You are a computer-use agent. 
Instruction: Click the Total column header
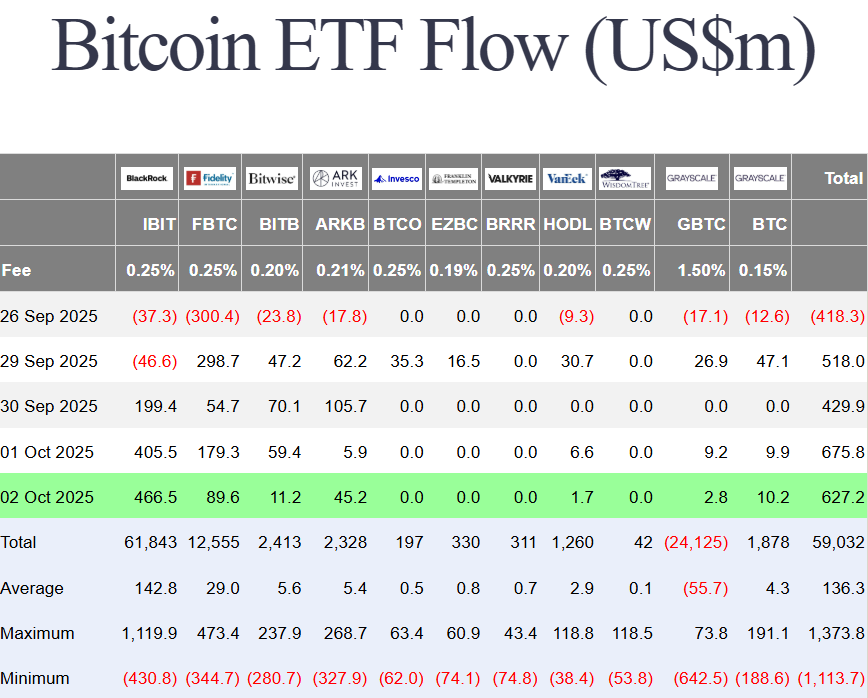[x=843, y=178]
